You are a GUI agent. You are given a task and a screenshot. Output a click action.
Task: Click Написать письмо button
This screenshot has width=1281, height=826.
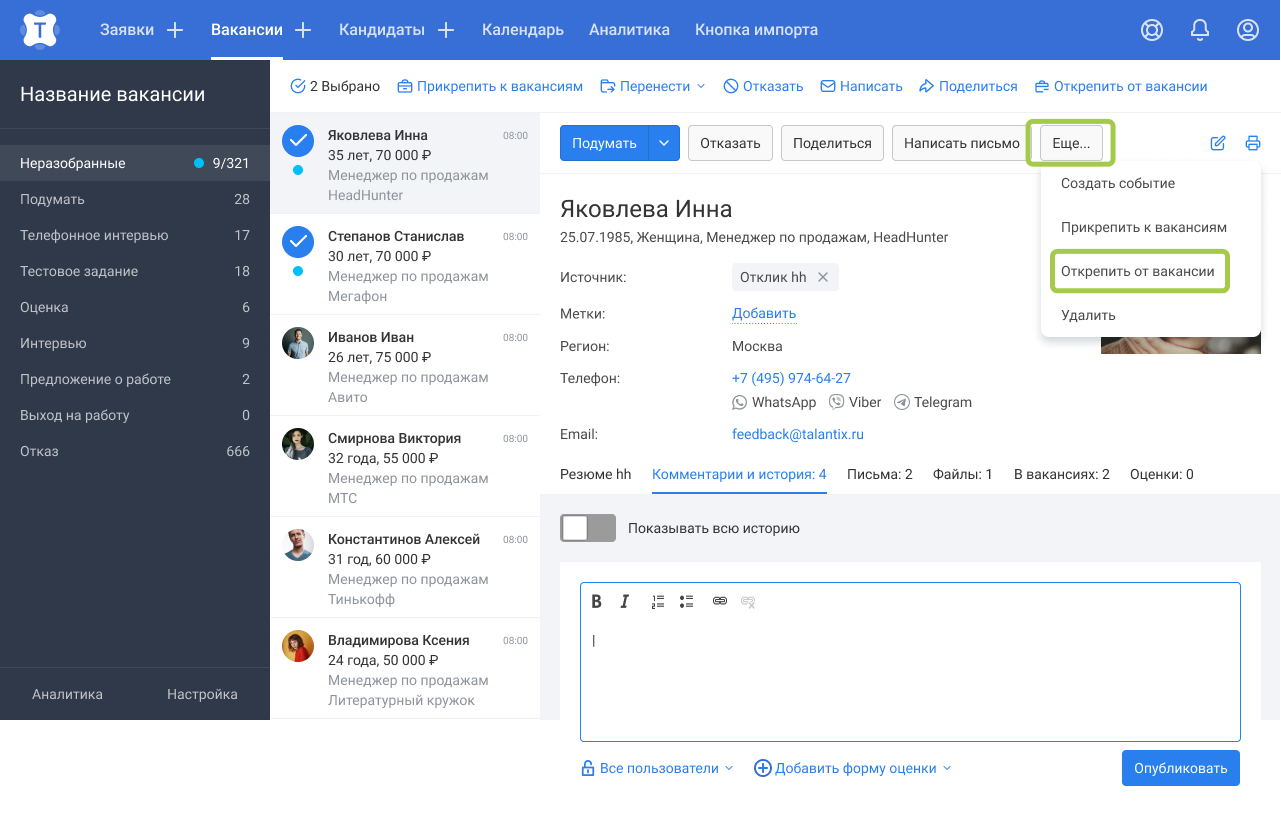point(962,143)
